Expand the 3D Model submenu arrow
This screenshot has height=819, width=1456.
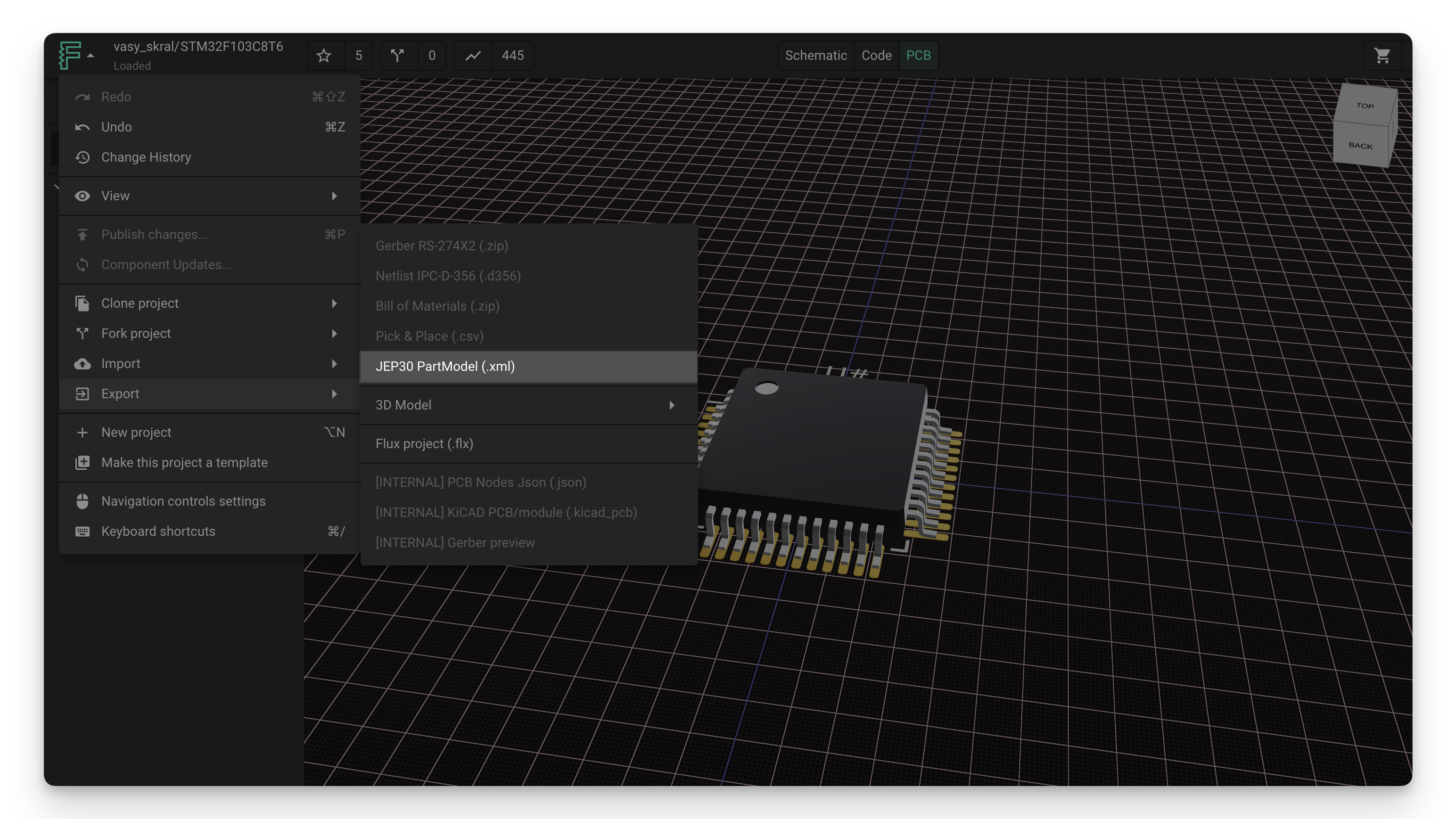[672, 405]
